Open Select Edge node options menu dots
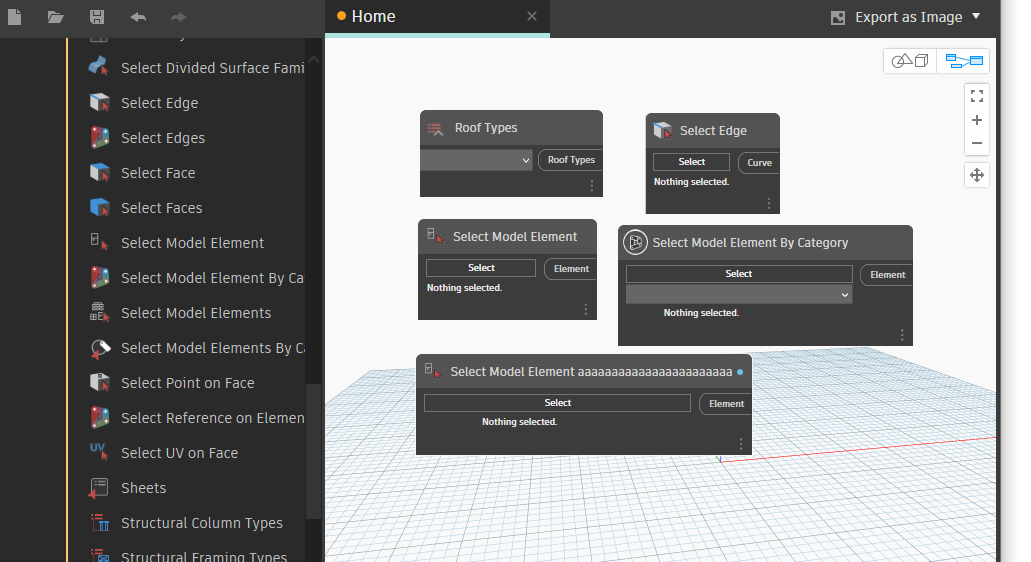Viewport: 1031px width, 562px height. click(x=769, y=204)
